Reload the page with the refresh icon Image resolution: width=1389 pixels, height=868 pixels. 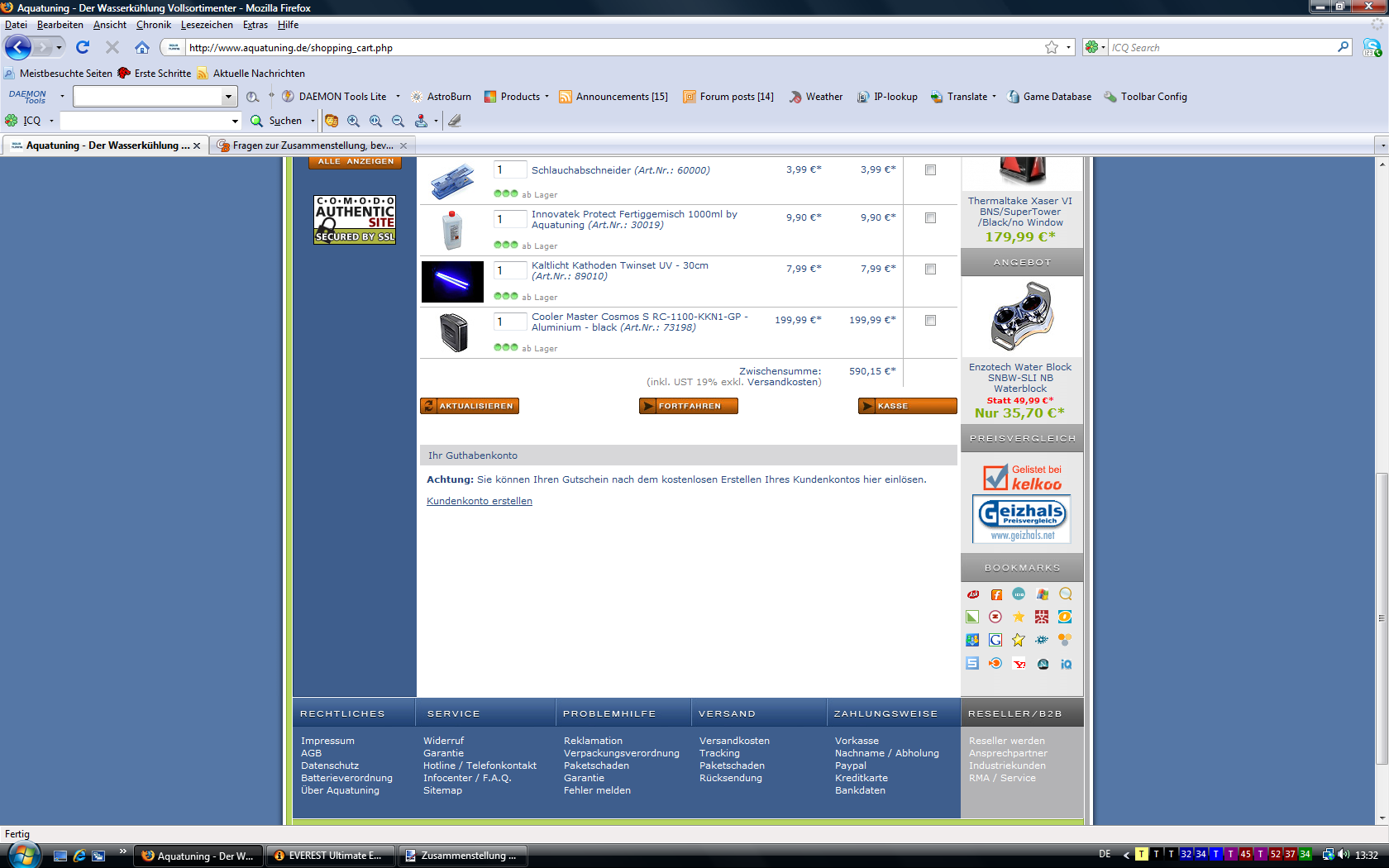[x=83, y=47]
